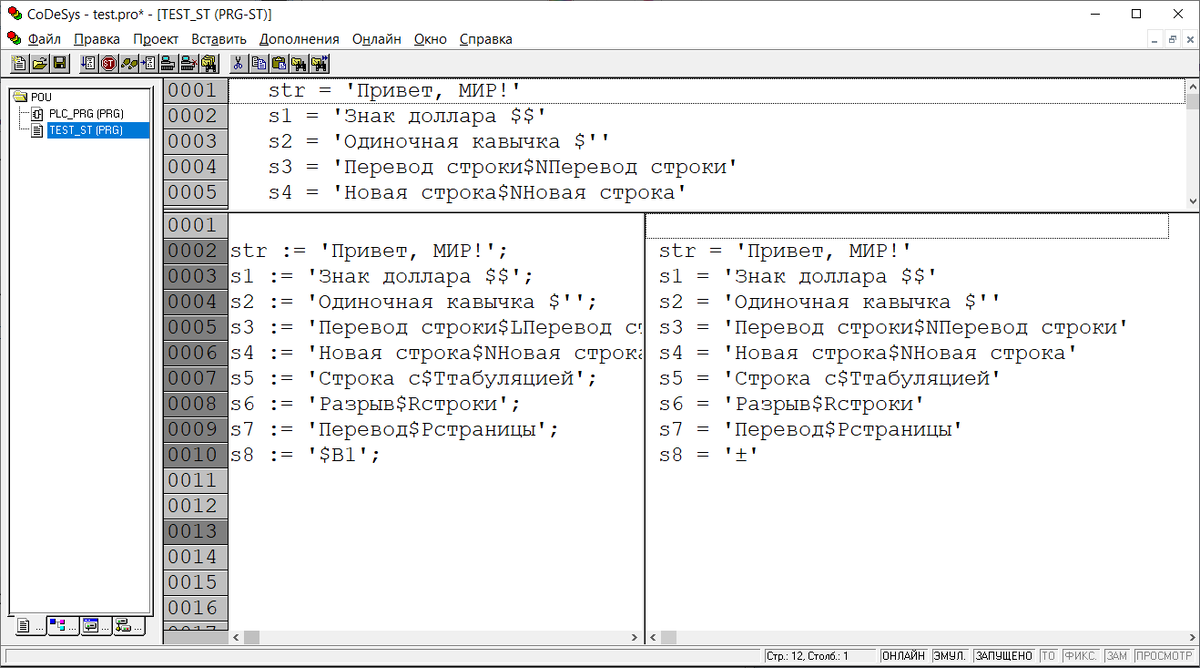This screenshot has height=668, width=1200.
Task: Find next occurrence toolbar icon
Action: pos(320,64)
